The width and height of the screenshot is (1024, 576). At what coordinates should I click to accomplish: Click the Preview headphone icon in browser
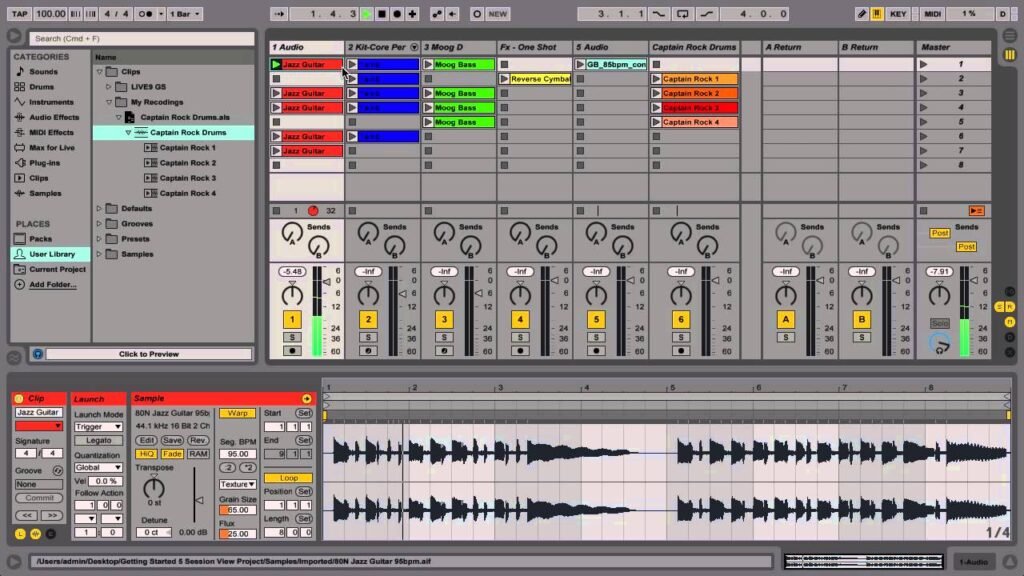click(x=38, y=354)
